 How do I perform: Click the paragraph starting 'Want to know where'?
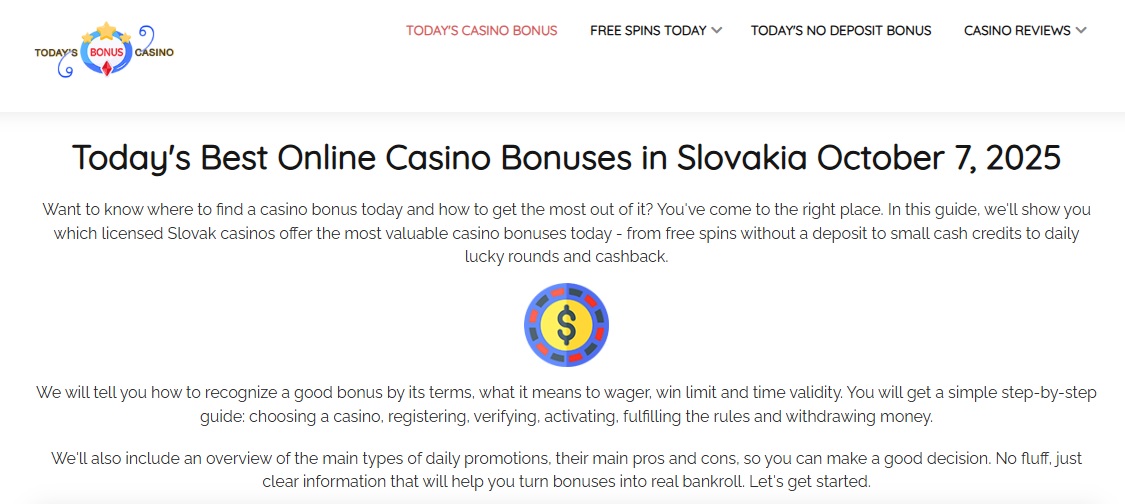[x=566, y=233]
